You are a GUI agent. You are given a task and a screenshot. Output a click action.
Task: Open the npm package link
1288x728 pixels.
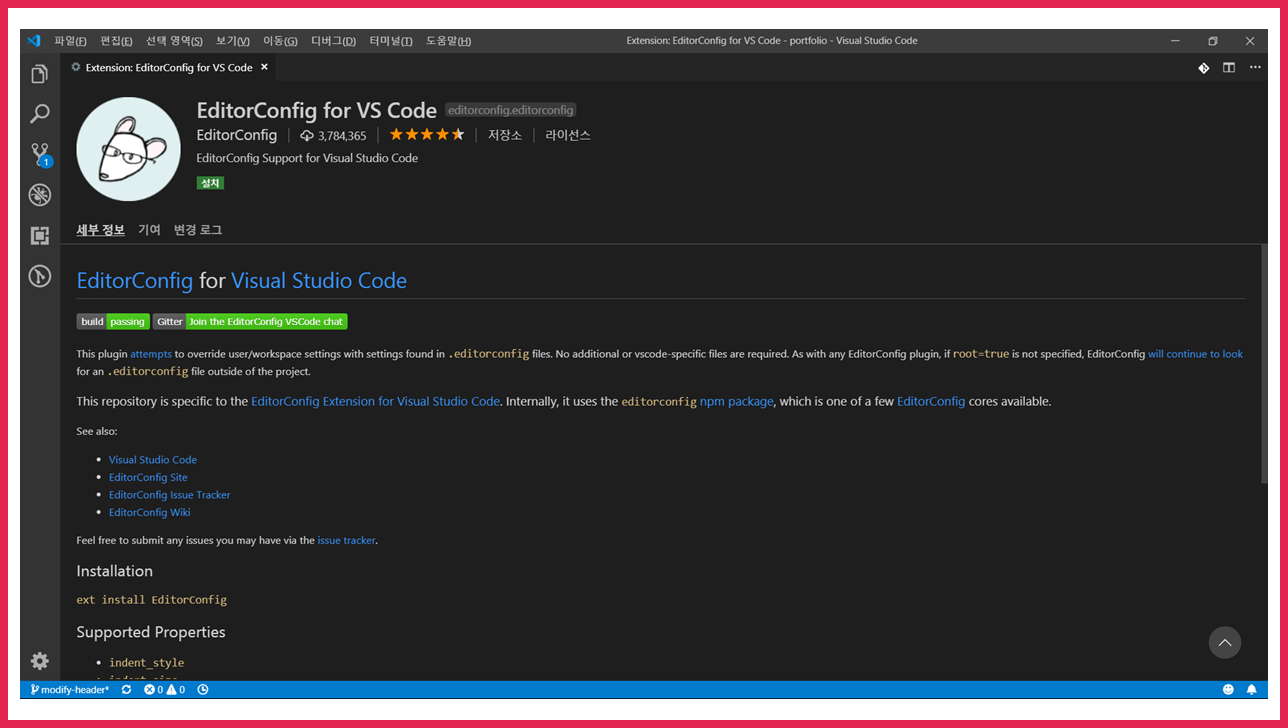tap(736, 401)
